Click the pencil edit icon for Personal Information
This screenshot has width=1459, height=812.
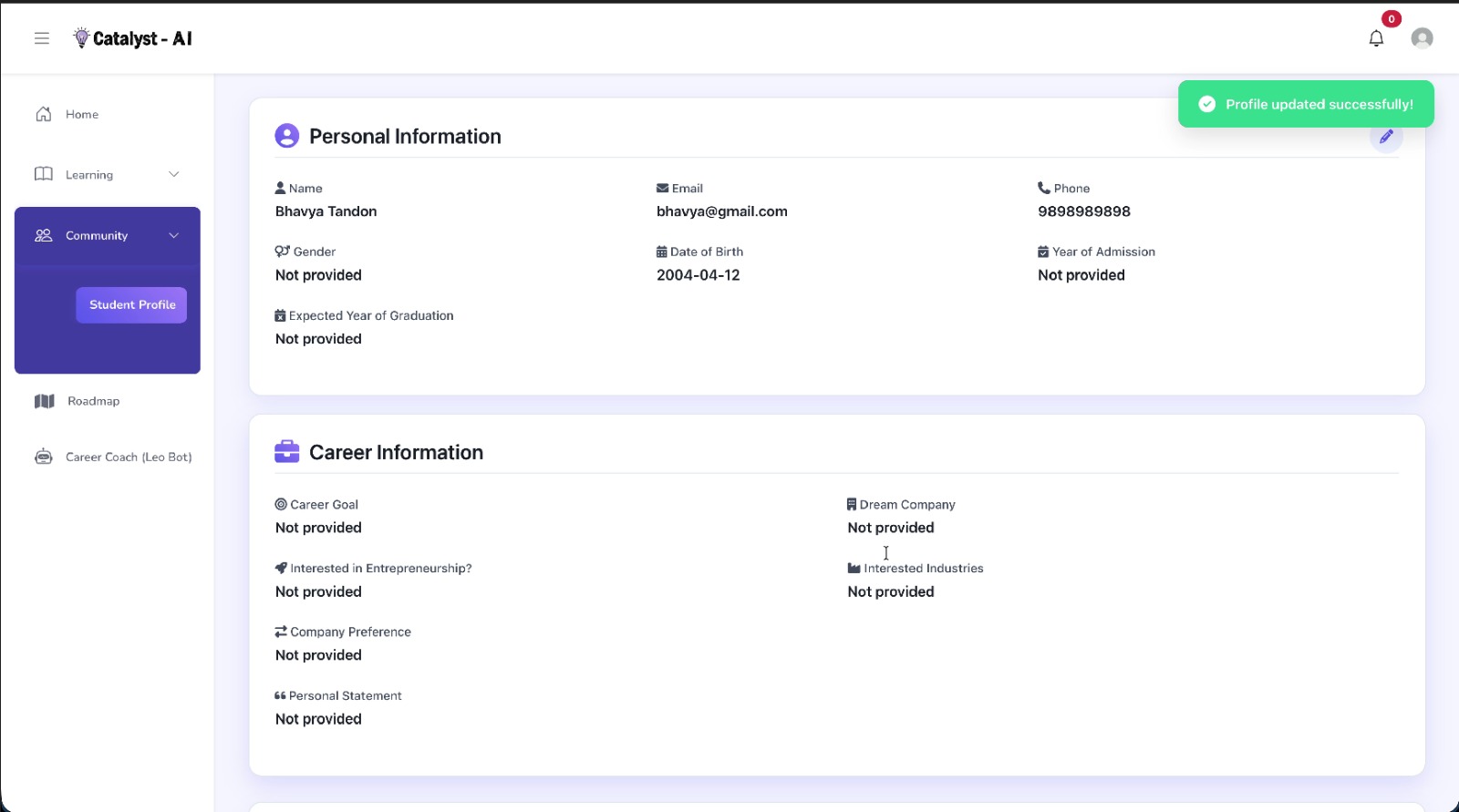point(1386,137)
